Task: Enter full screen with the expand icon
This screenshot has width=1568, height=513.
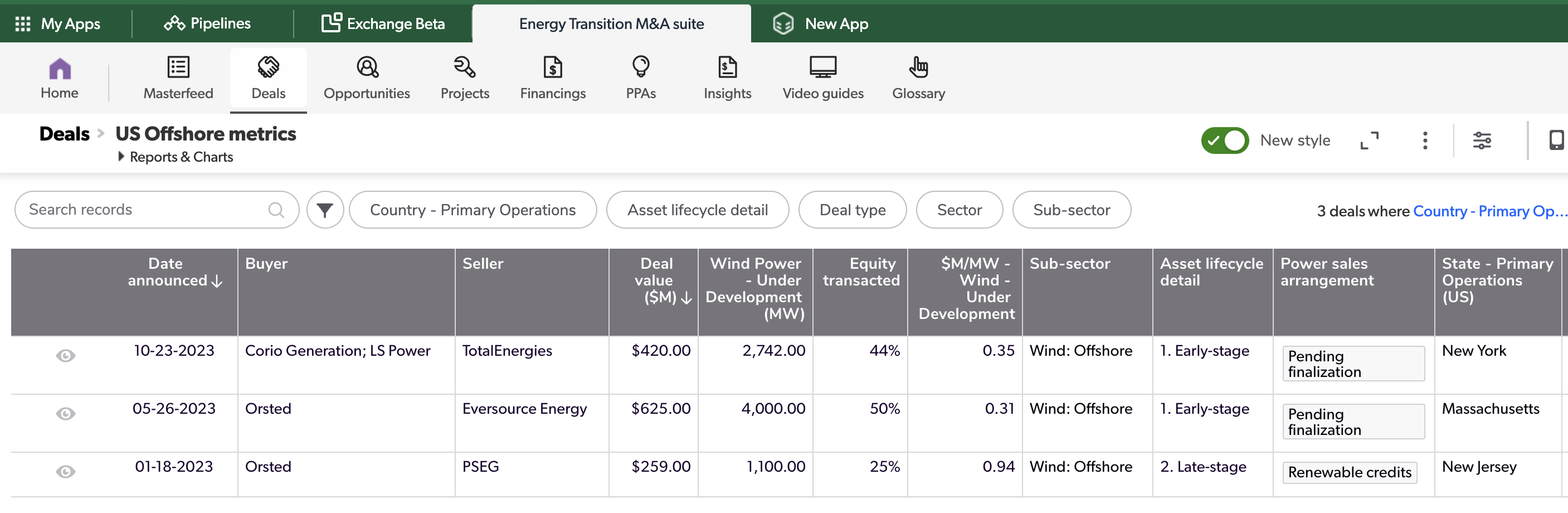Action: (1369, 141)
